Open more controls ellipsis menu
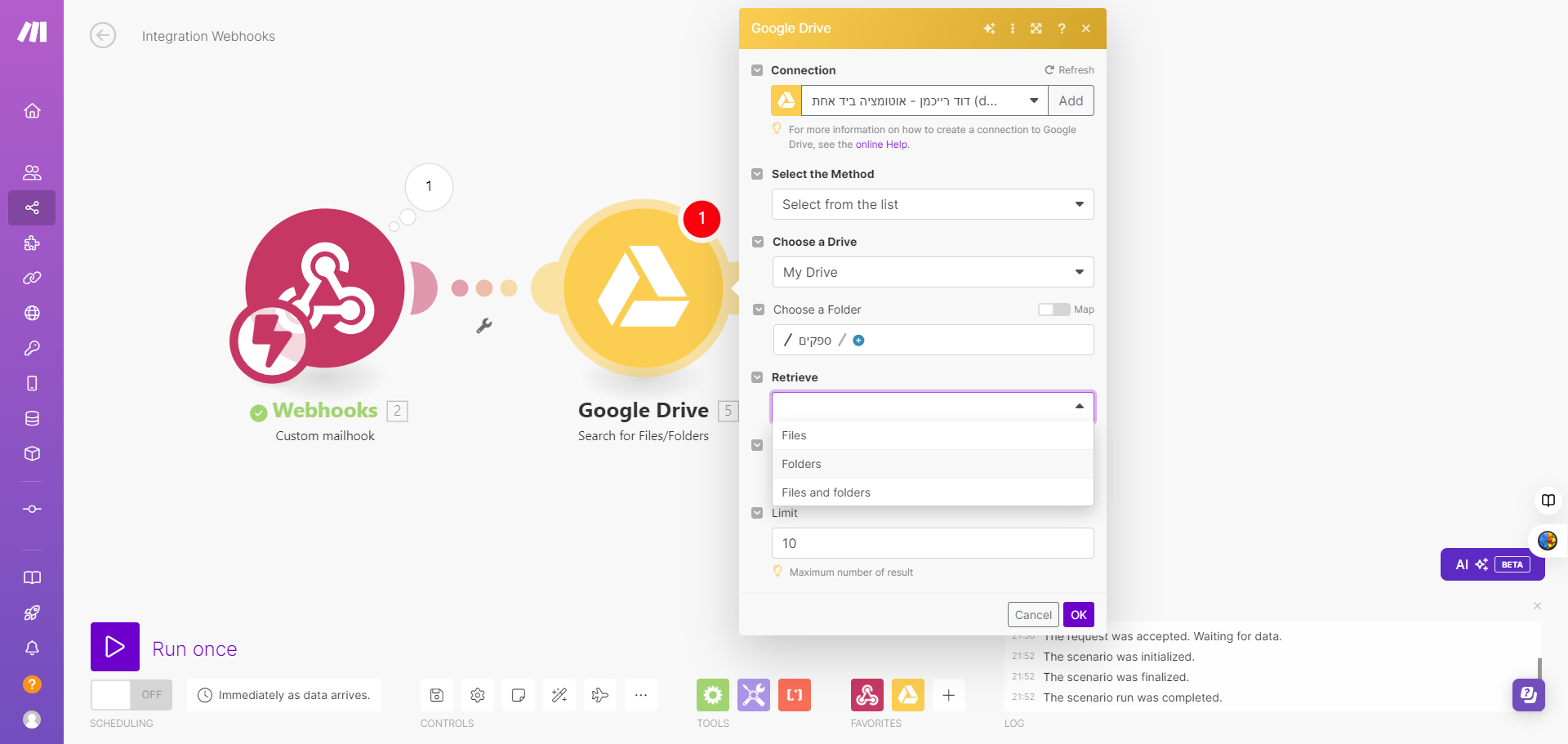The height and width of the screenshot is (744, 1568). pyautogui.click(x=641, y=695)
